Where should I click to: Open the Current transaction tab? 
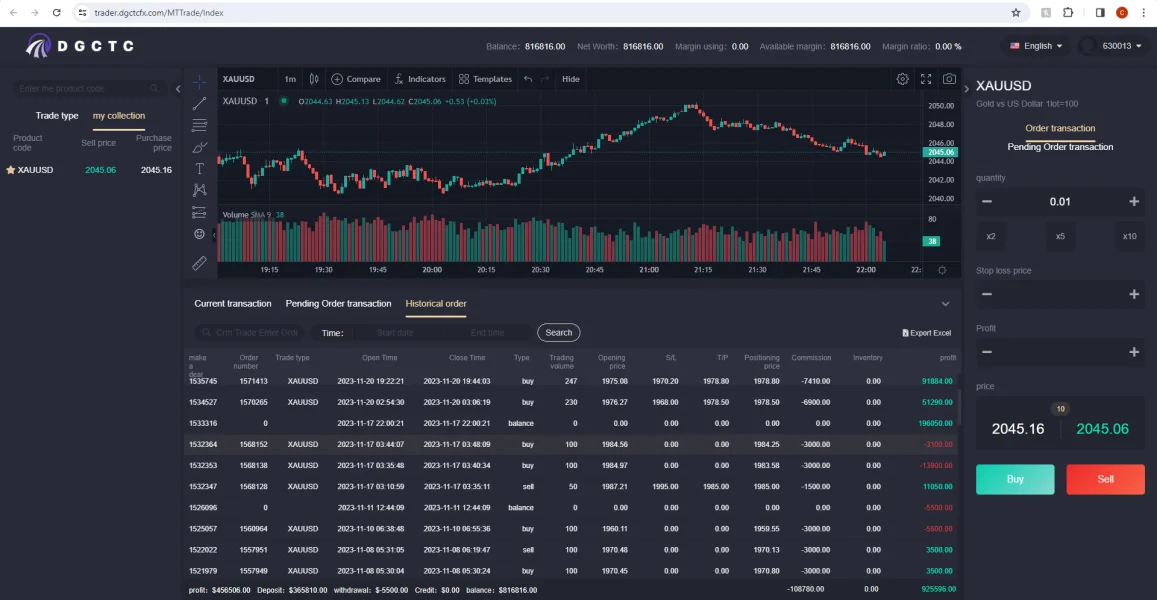click(233, 303)
